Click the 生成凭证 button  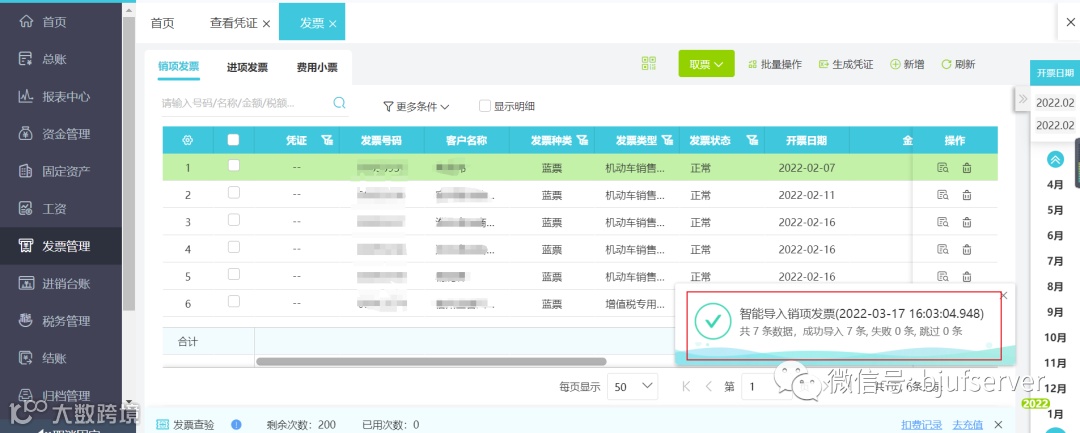(846, 64)
